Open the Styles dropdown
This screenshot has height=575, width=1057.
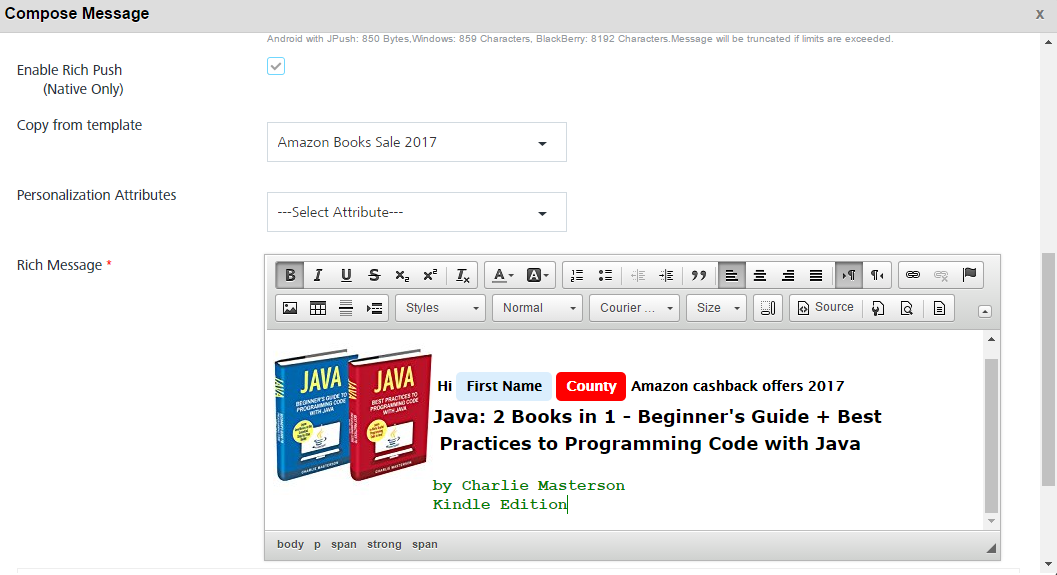tap(440, 308)
